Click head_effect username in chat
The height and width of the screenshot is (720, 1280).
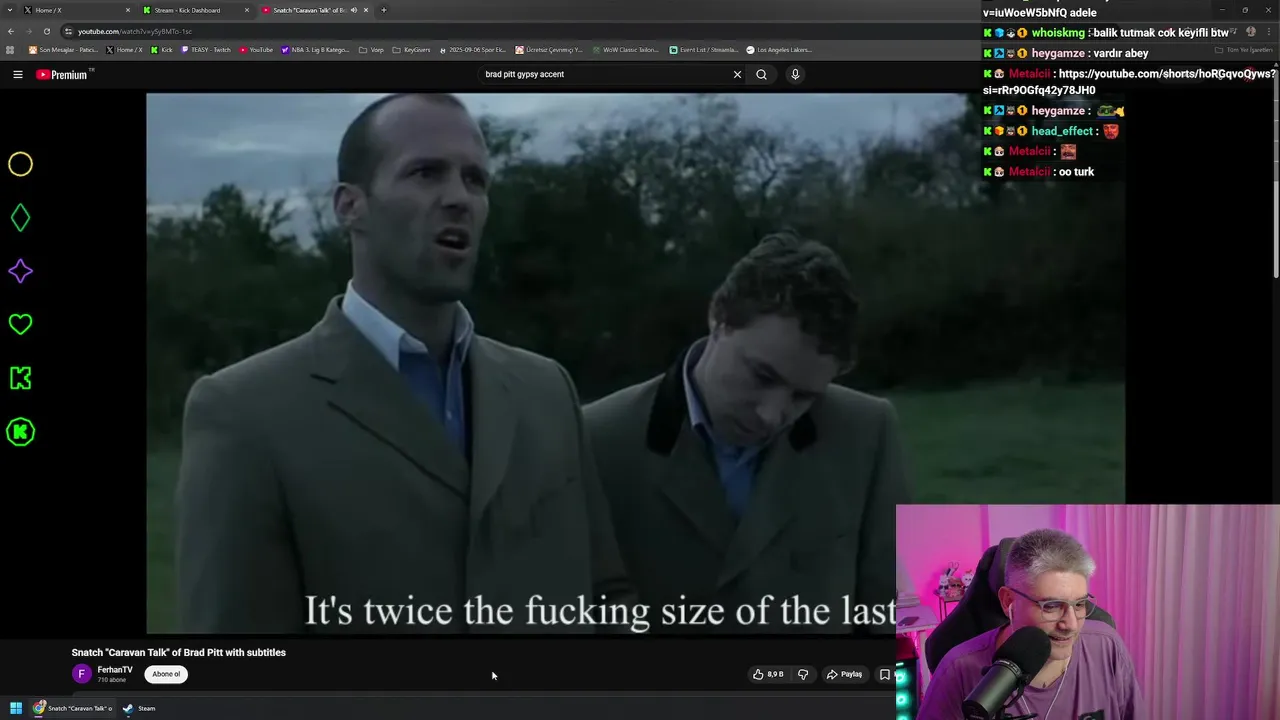pos(1062,131)
